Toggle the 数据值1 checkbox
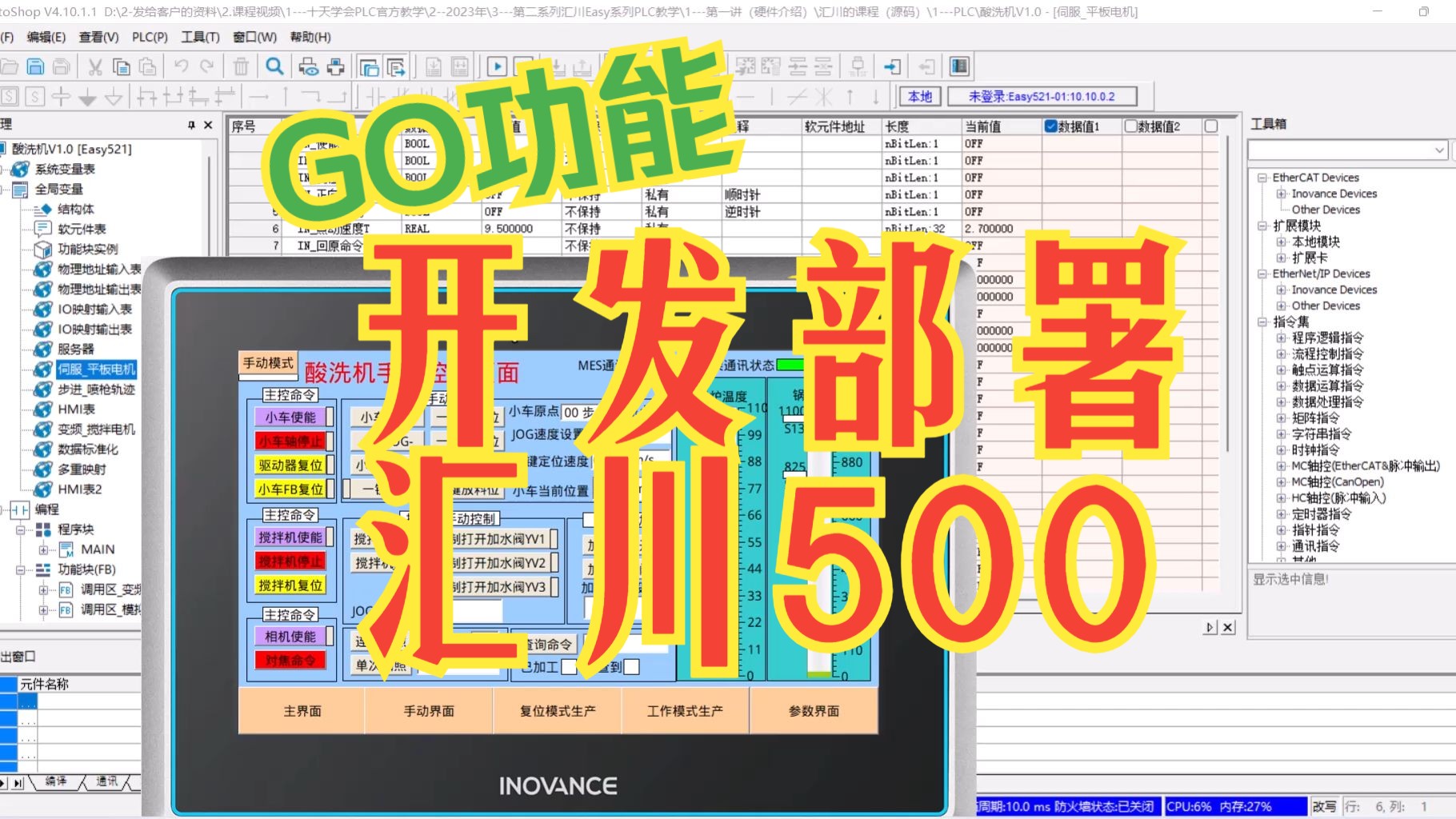Image resolution: width=1456 pixels, height=819 pixels. click(x=1051, y=126)
